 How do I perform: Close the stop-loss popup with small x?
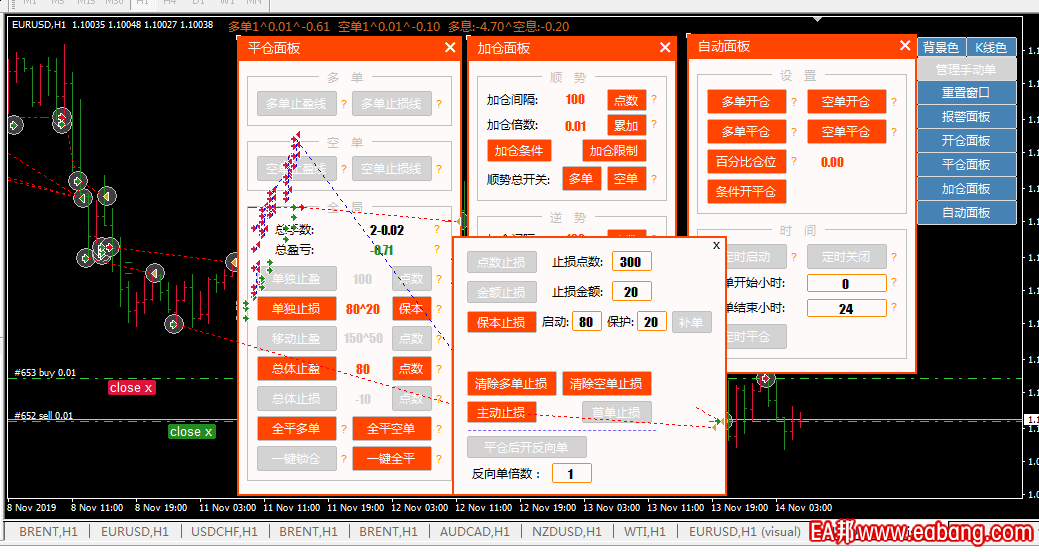pyautogui.click(x=715, y=245)
